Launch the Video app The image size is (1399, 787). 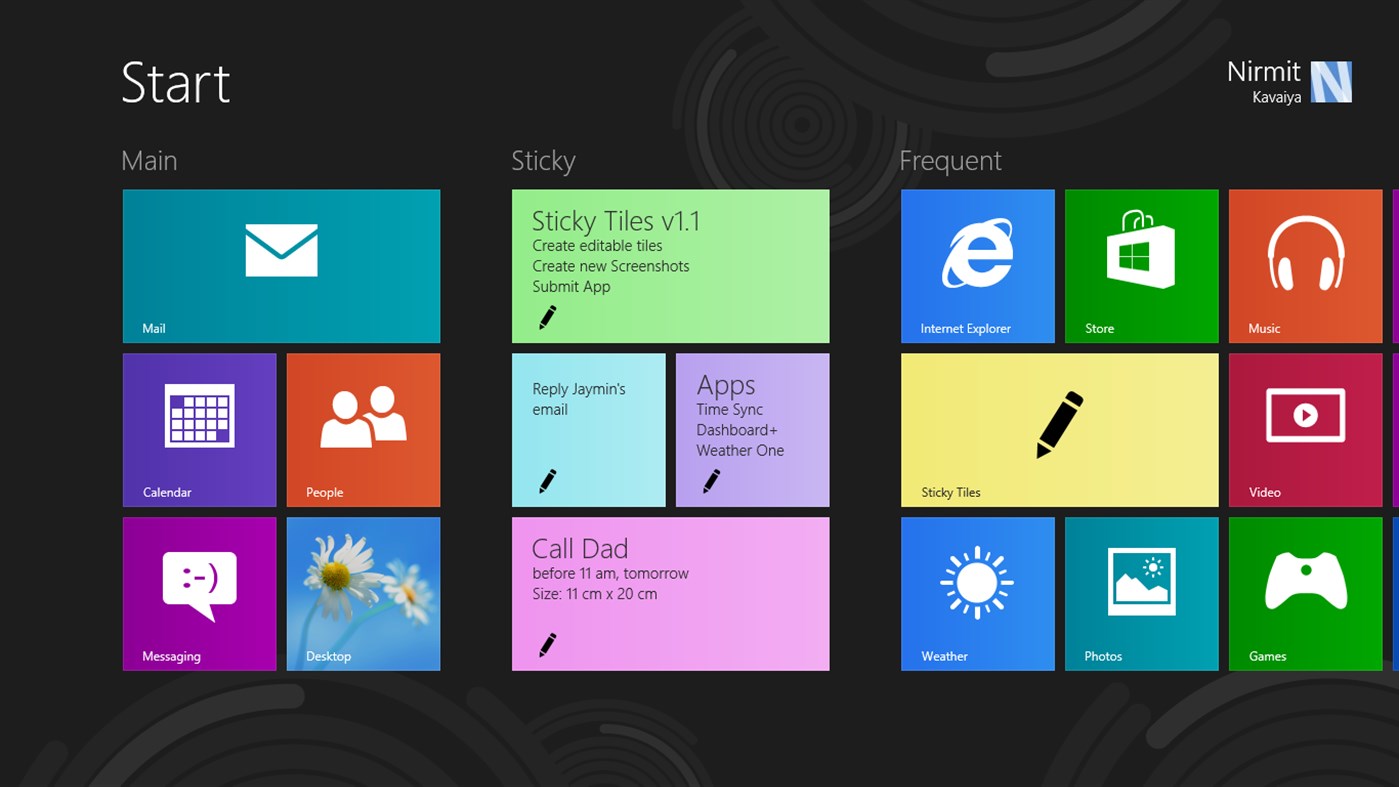[x=1304, y=429]
